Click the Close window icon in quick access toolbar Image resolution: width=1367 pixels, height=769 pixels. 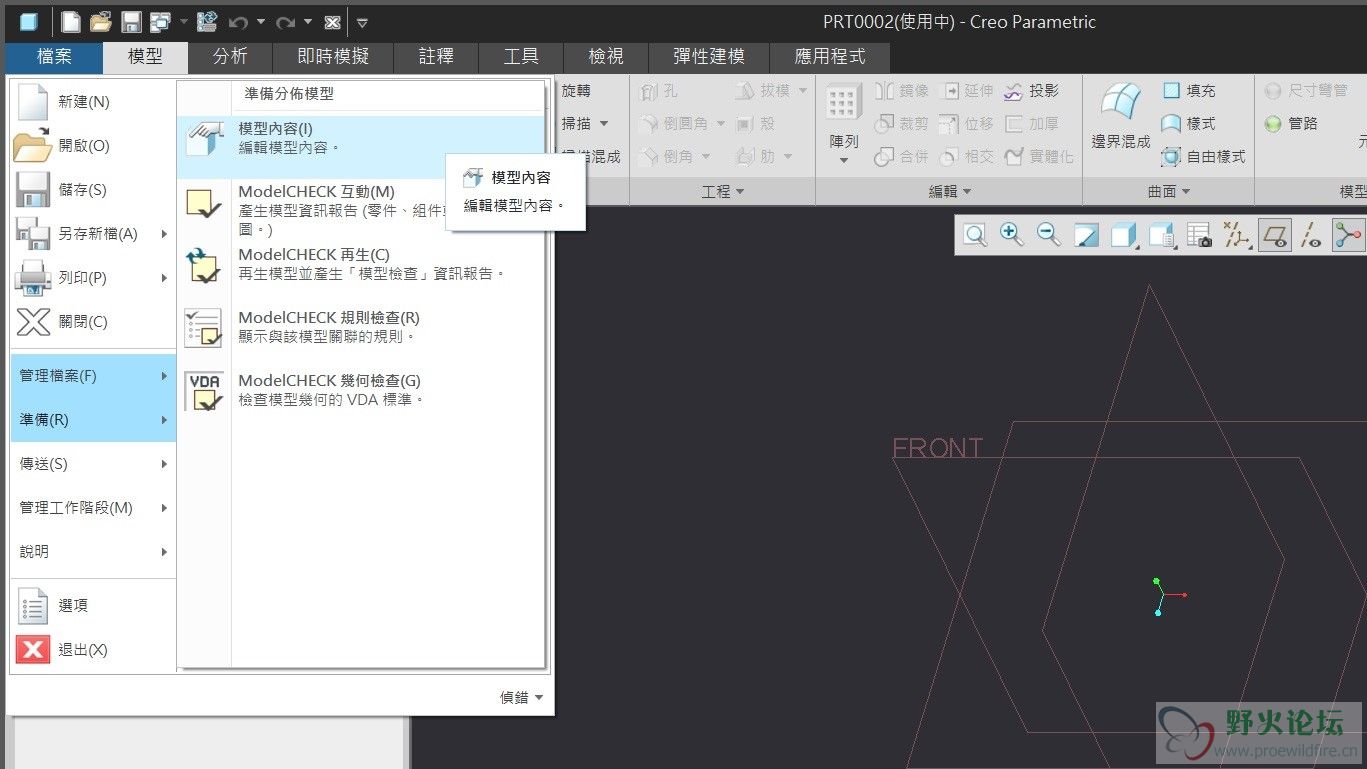(333, 22)
